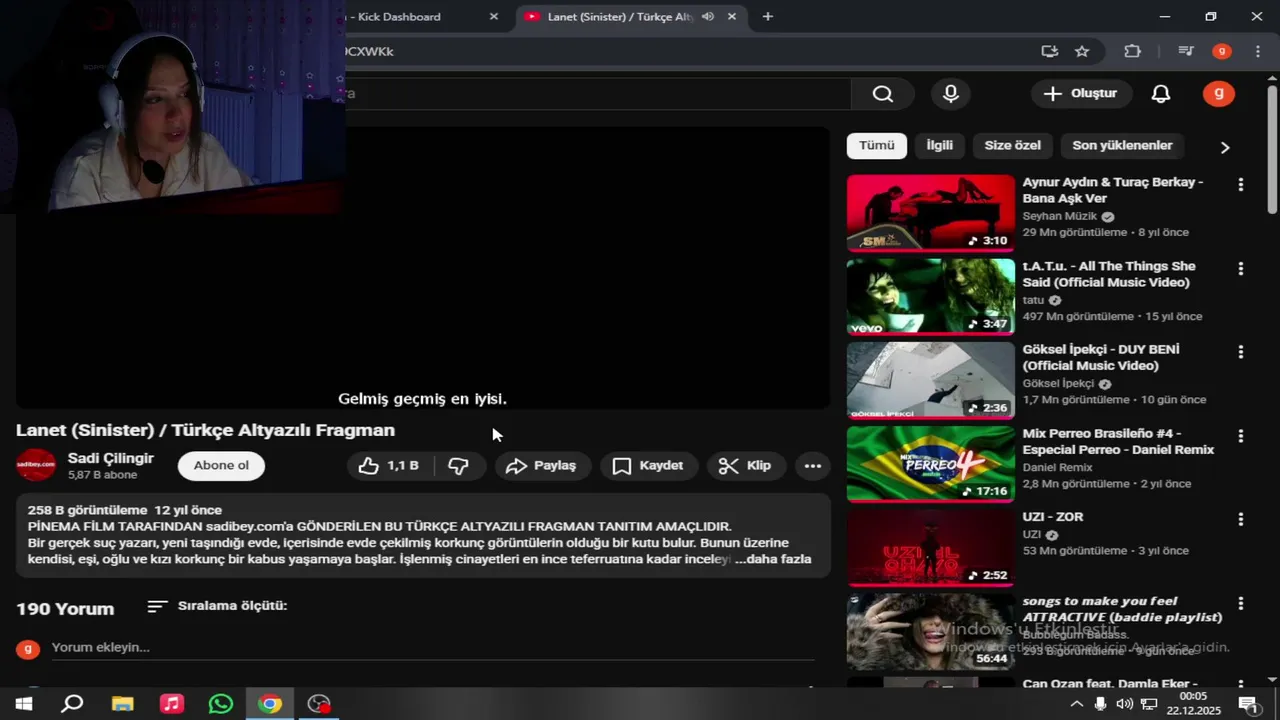Expand description with ...daha fazla
Viewport: 1280px width, 720px height.
coord(773,560)
